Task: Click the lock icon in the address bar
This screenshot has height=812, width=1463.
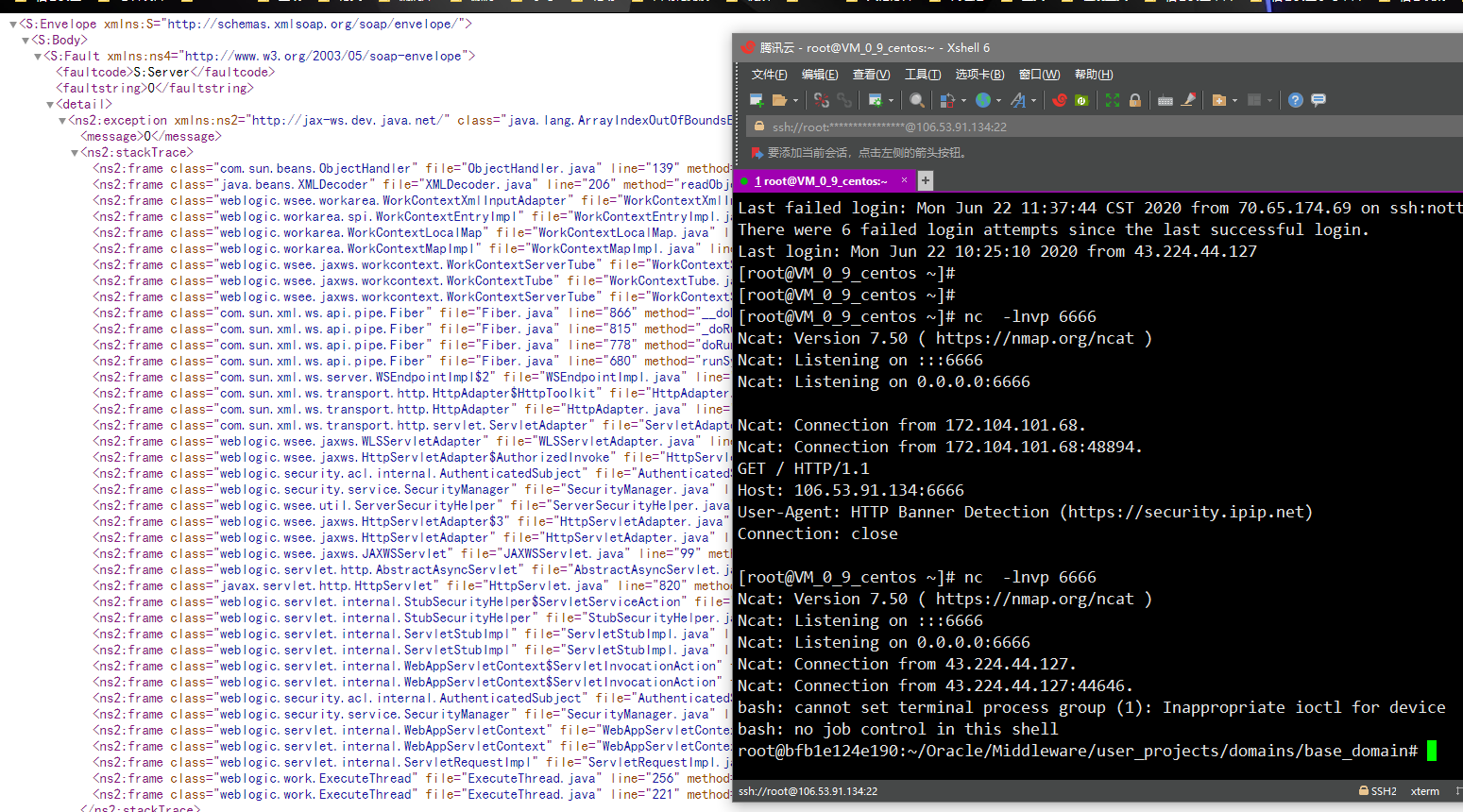Action: pyautogui.click(x=758, y=126)
